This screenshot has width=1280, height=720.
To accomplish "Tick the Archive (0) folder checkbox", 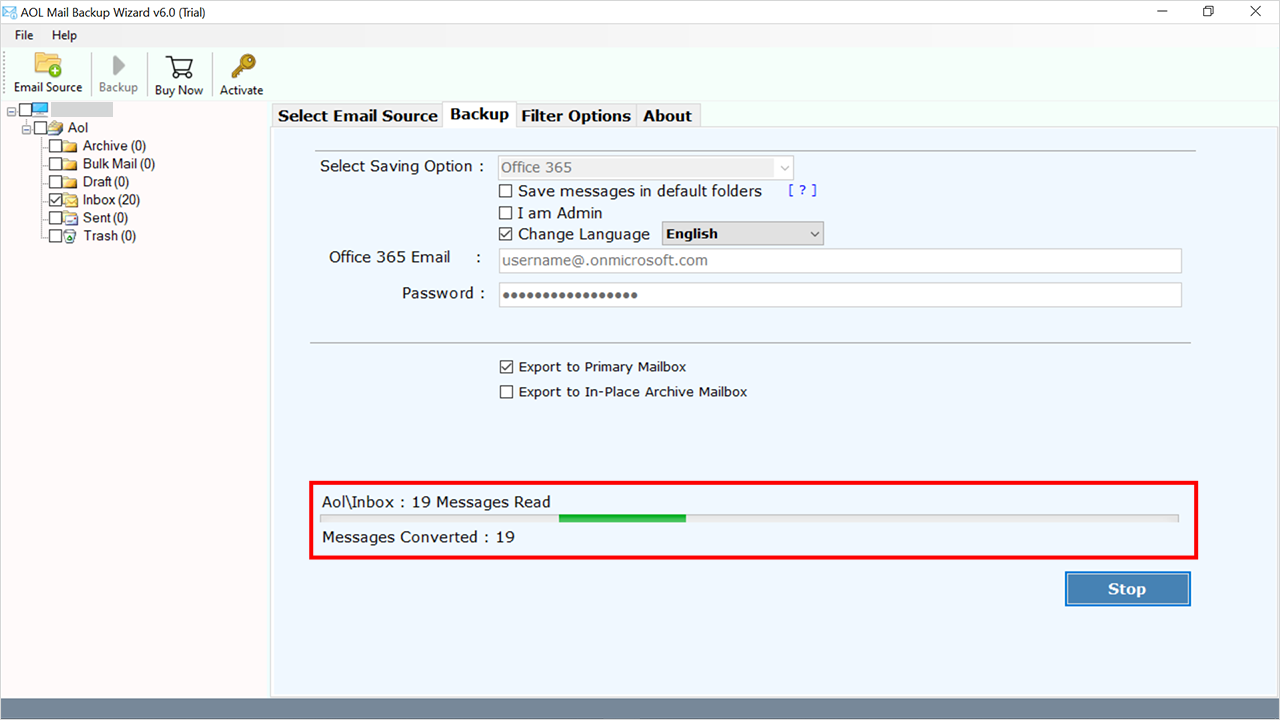I will [x=55, y=146].
